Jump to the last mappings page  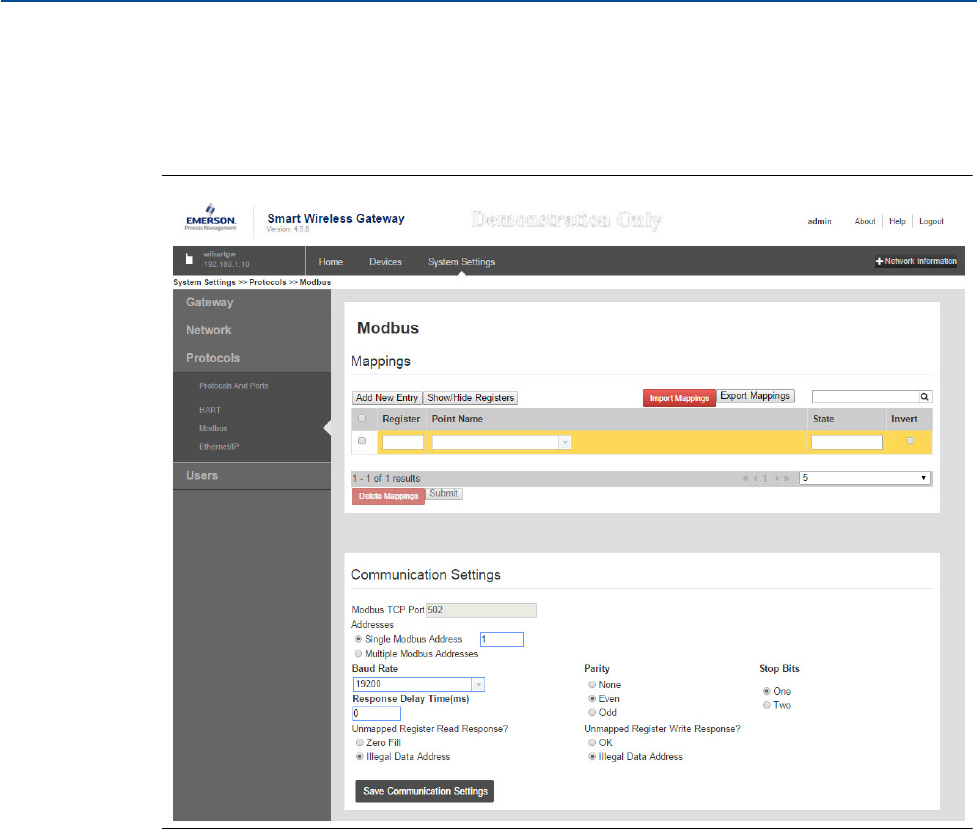coord(788,479)
